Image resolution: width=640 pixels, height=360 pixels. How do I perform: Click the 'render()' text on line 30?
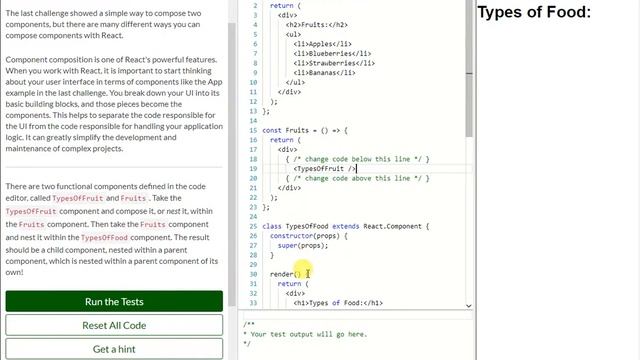285,274
